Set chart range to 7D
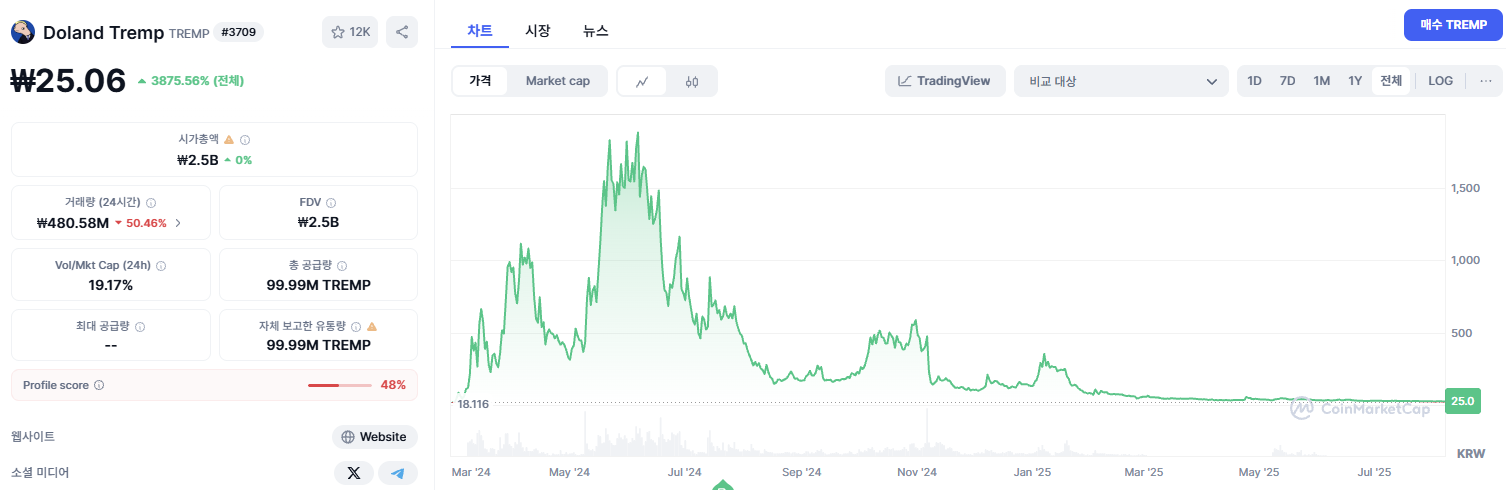 click(1287, 81)
